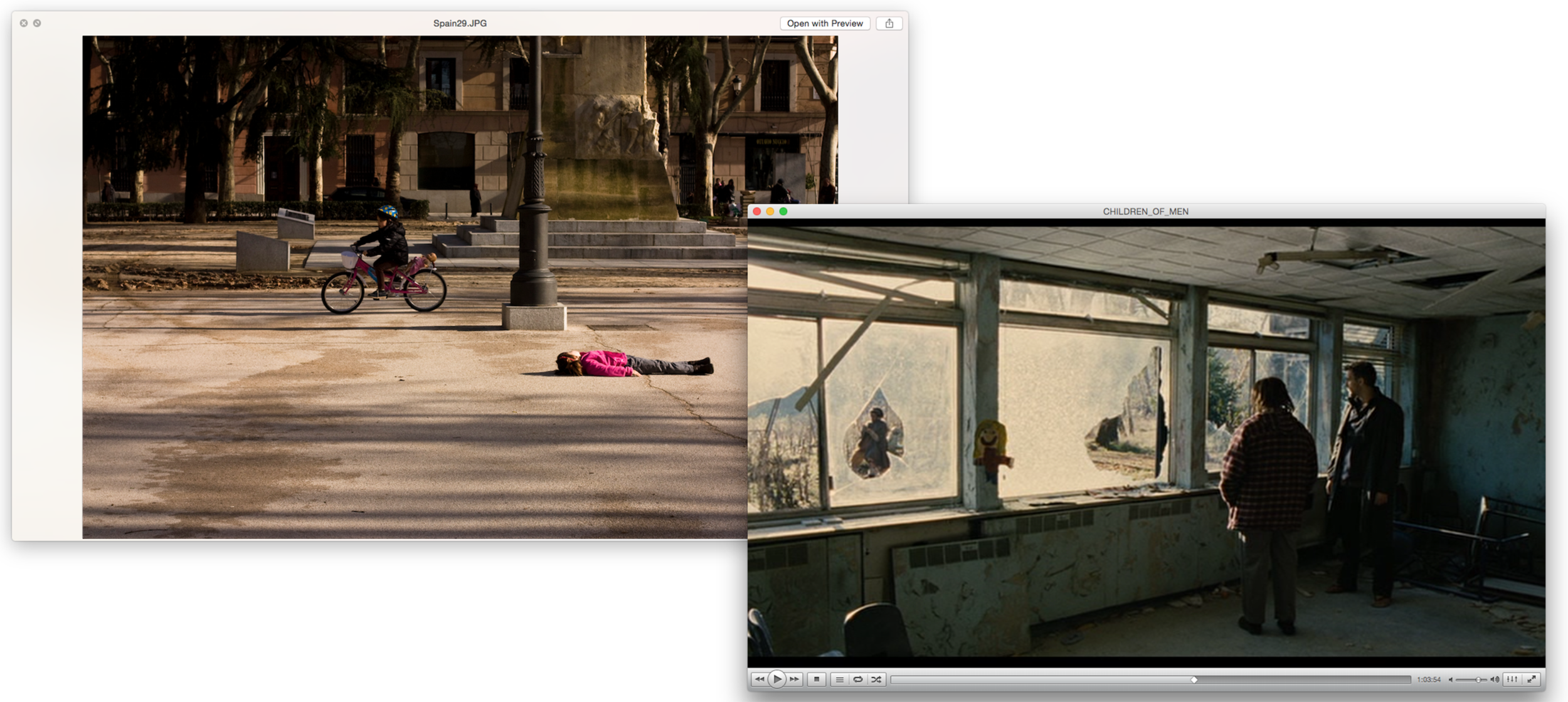The image size is (1568, 702).
Task: Toggle repeat mode in VLC
Action: coord(858,679)
